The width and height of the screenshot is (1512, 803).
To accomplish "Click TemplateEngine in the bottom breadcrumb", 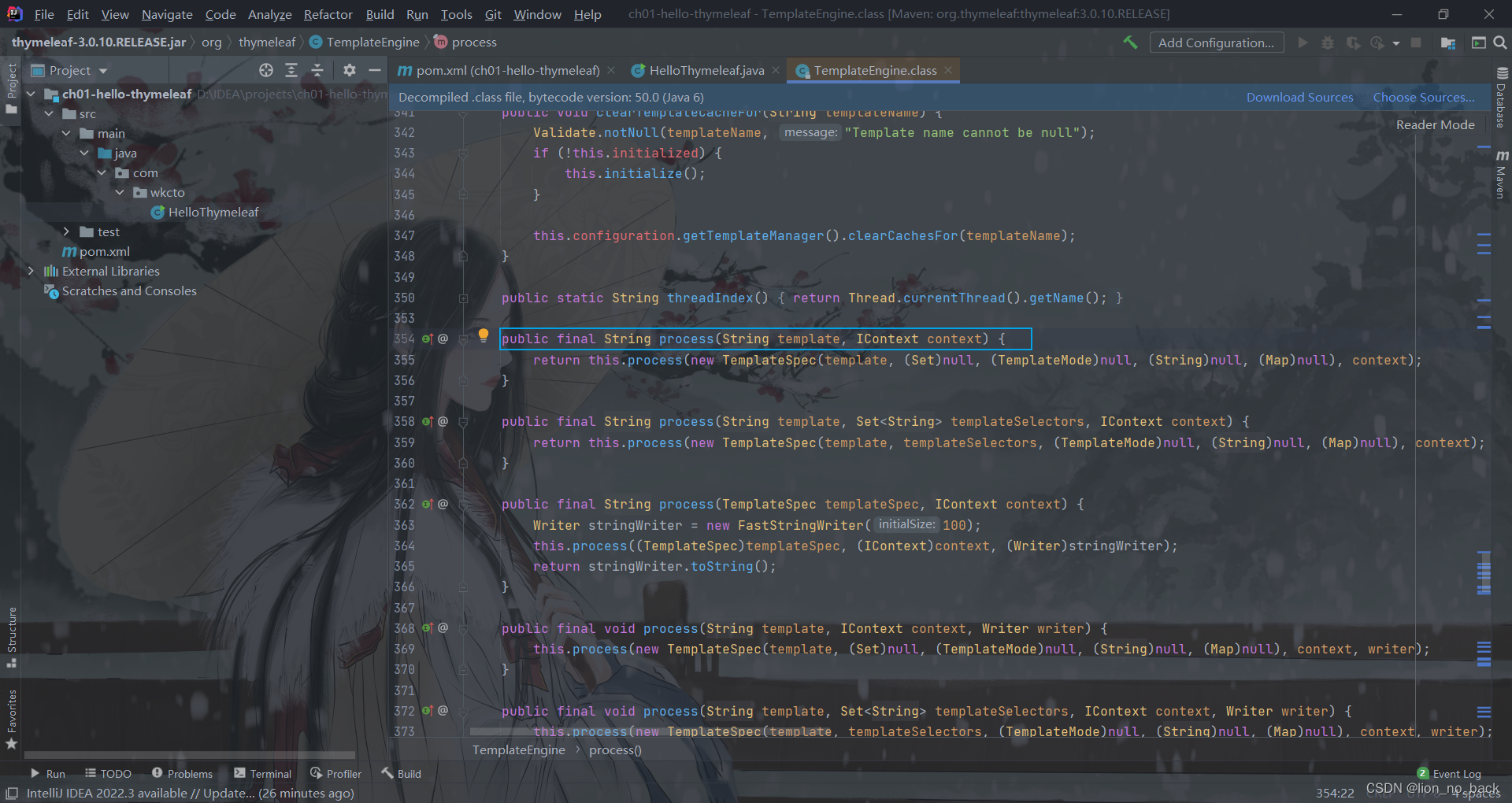I will click(518, 749).
